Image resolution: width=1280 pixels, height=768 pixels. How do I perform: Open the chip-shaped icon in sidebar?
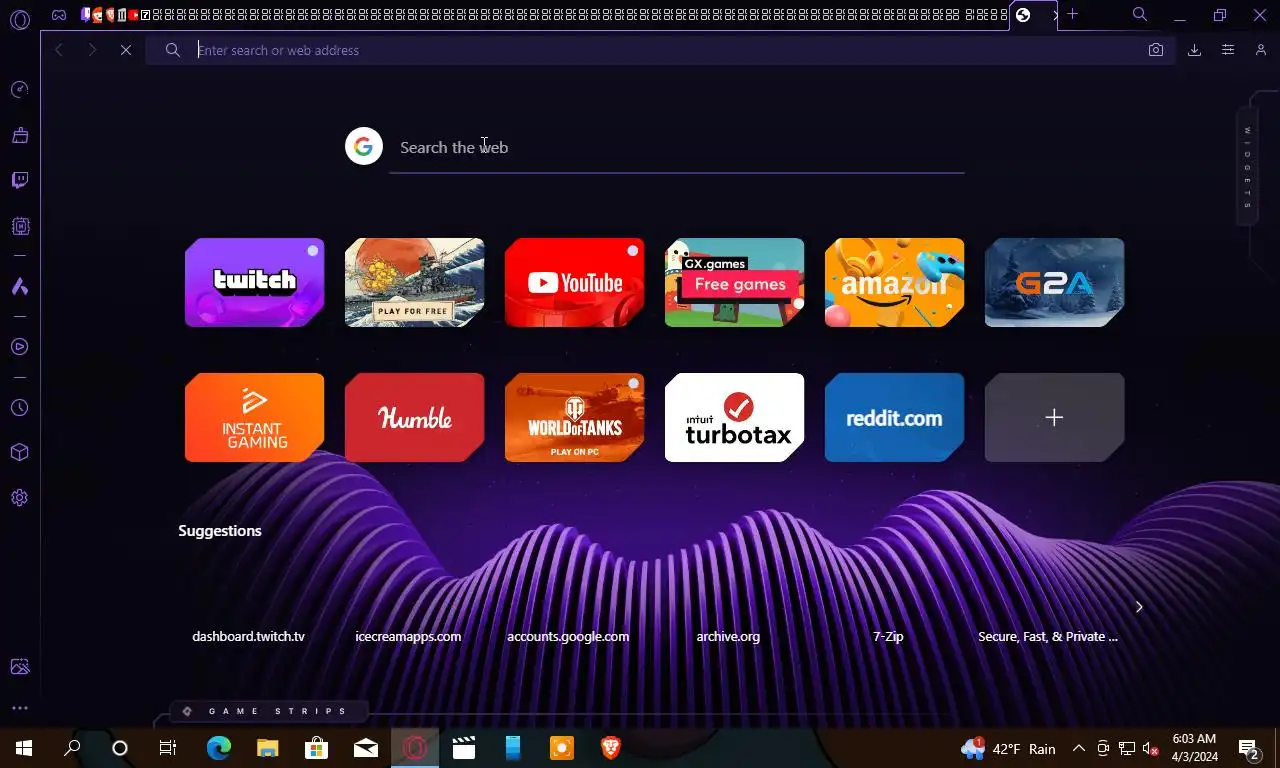[19, 227]
